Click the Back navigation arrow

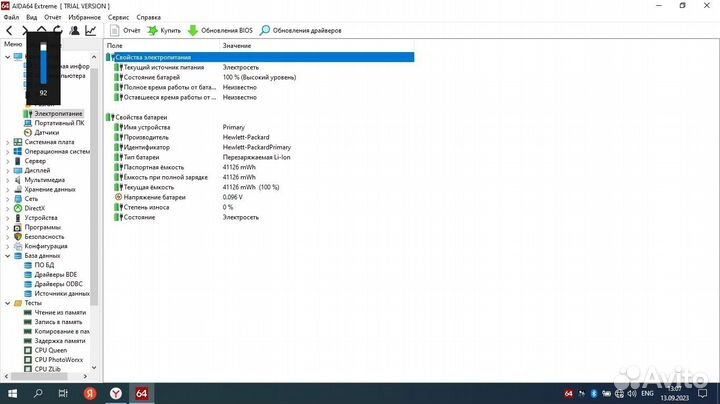[x=9, y=31]
